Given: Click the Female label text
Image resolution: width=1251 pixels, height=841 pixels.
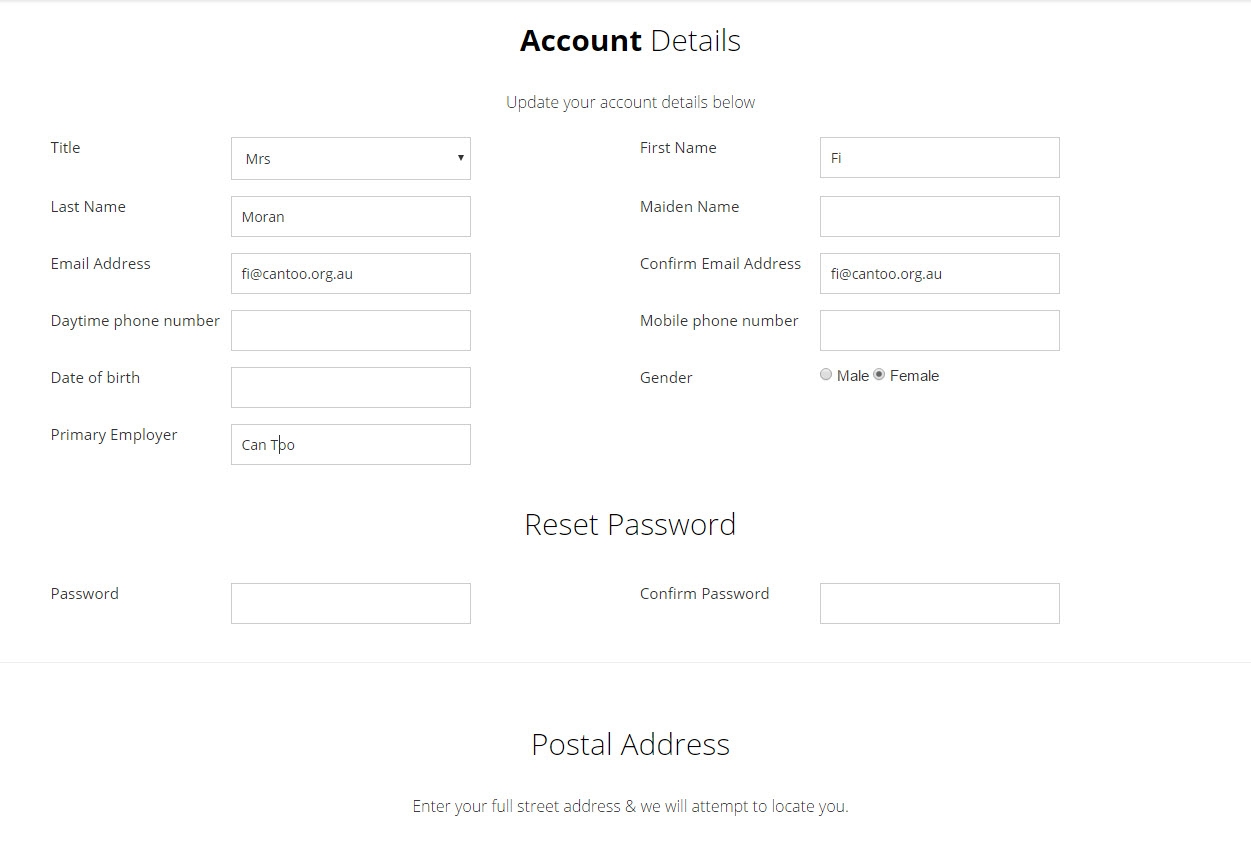Looking at the screenshot, I should pyautogui.click(x=914, y=376).
